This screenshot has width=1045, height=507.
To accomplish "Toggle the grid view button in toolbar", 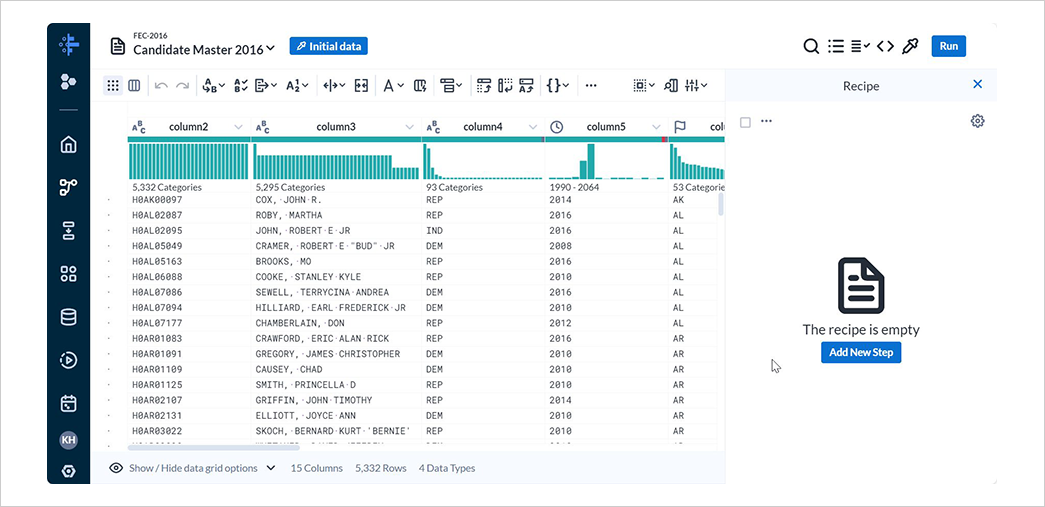I will tap(113, 86).
